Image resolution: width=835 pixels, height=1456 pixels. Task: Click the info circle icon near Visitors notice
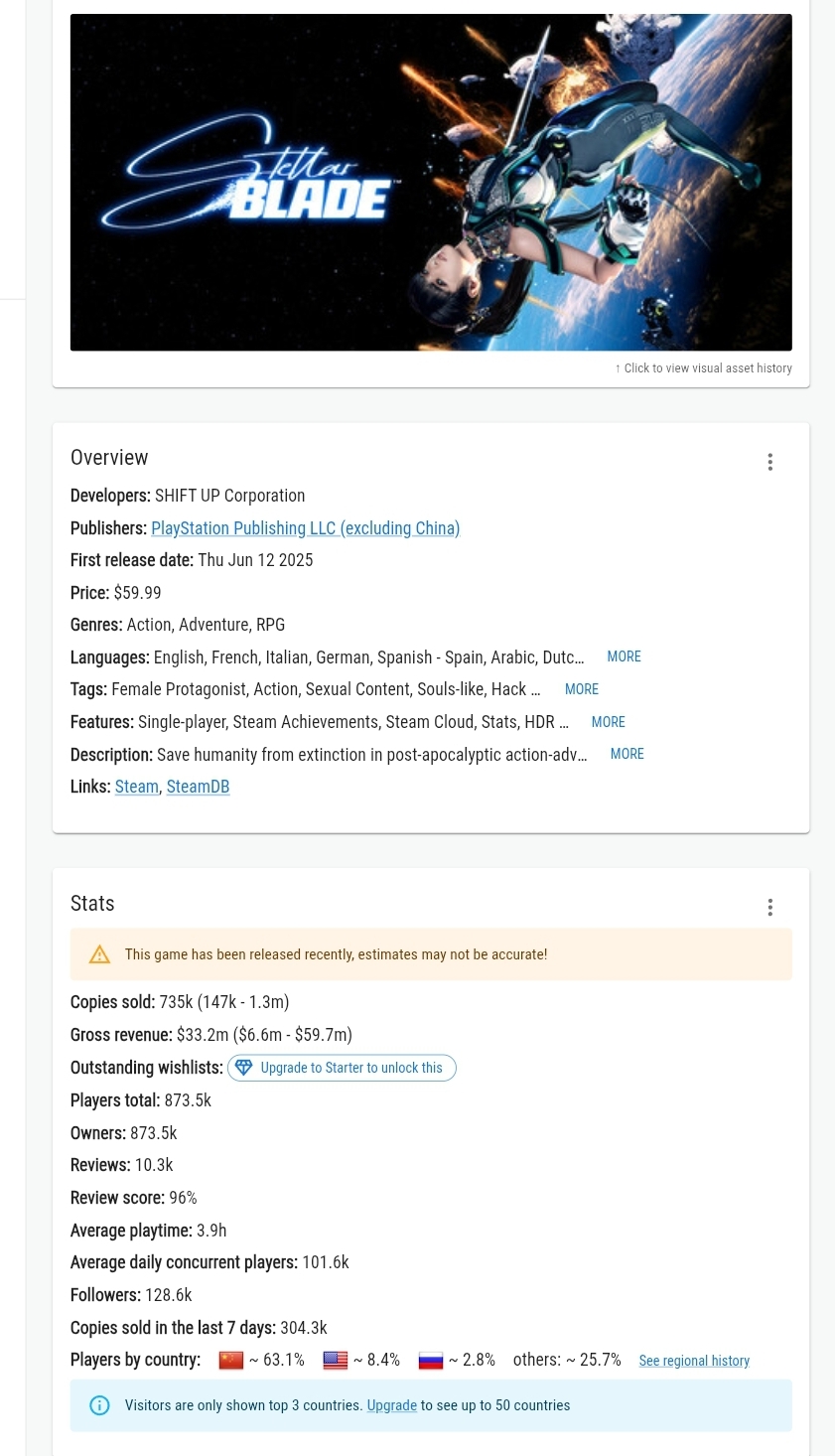coord(99,1405)
